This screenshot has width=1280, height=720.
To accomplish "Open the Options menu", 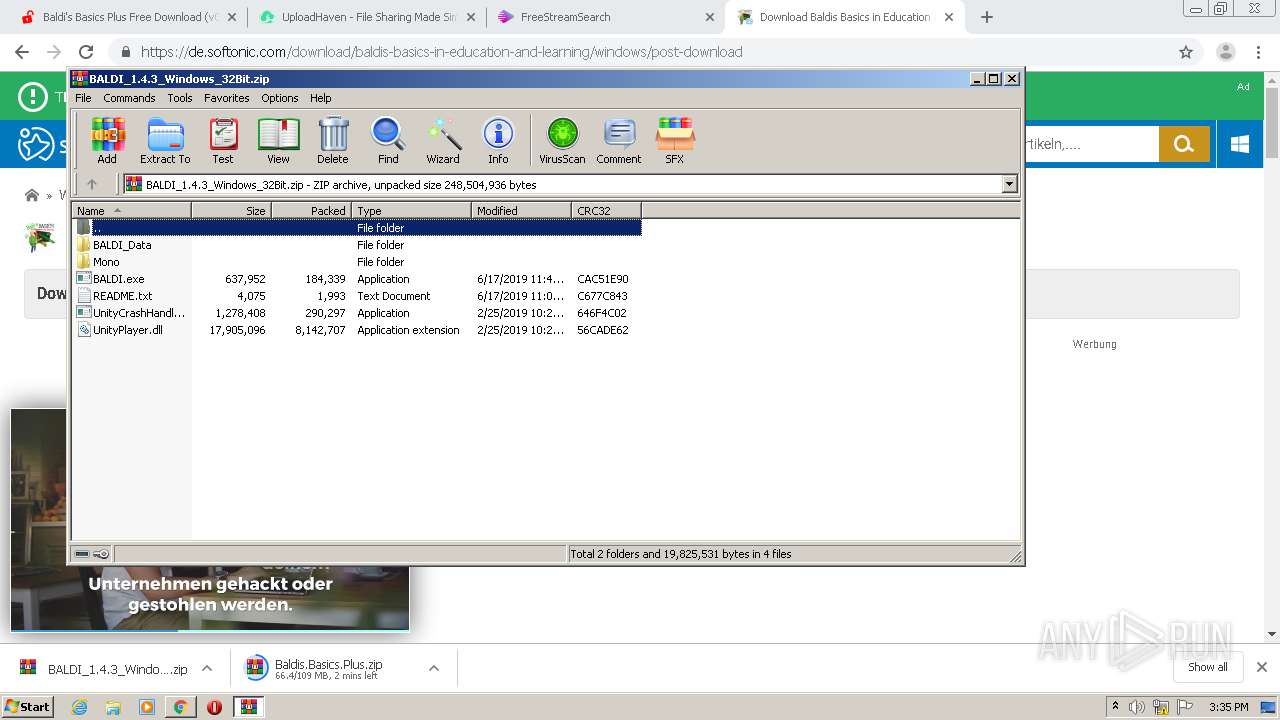I will click(x=280, y=98).
